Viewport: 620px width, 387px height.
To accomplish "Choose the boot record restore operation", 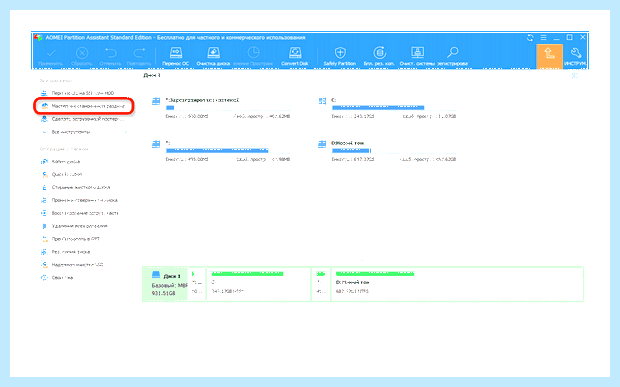I will (x=79, y=213).
